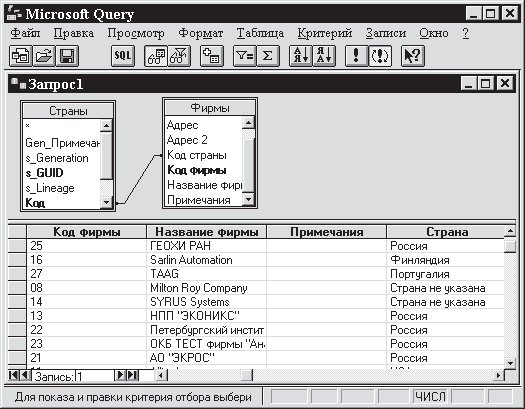Save the query with the floppy disk icon

pyautogui.click(x=67, y=56)
